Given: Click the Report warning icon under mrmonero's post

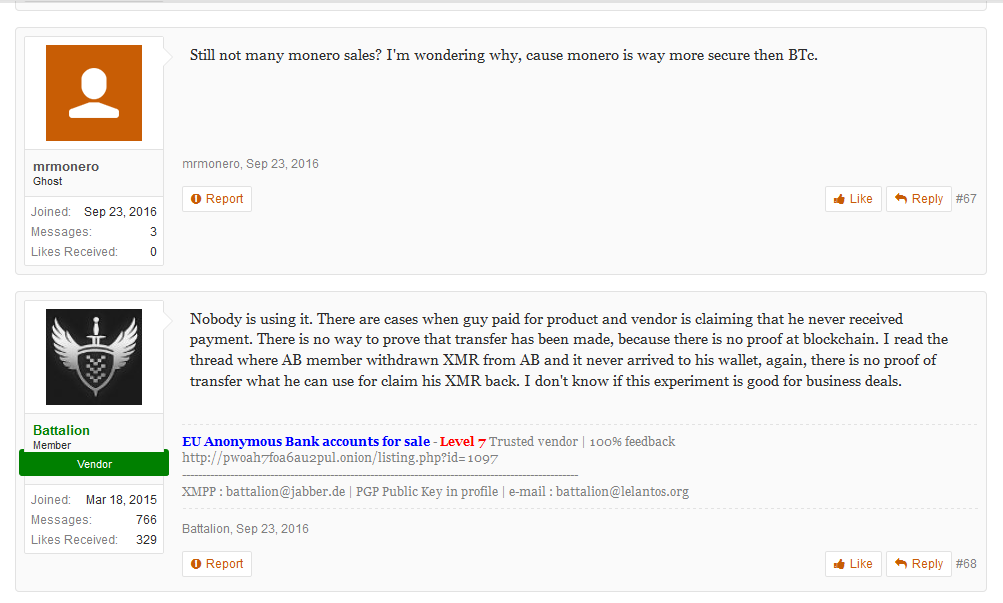Looking at the screenshot, I should [x=196, y=199].
